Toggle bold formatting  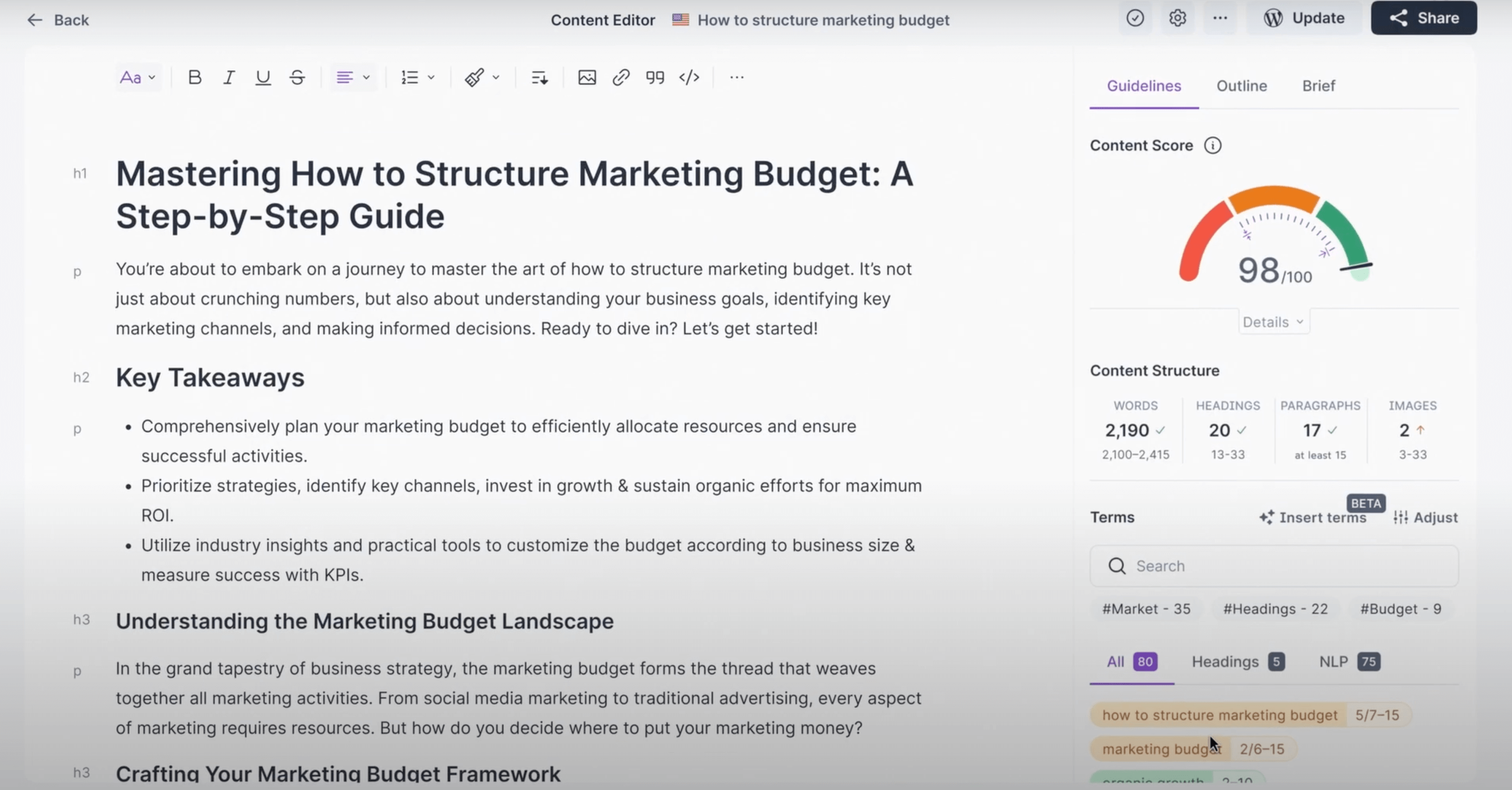[194, 77]
